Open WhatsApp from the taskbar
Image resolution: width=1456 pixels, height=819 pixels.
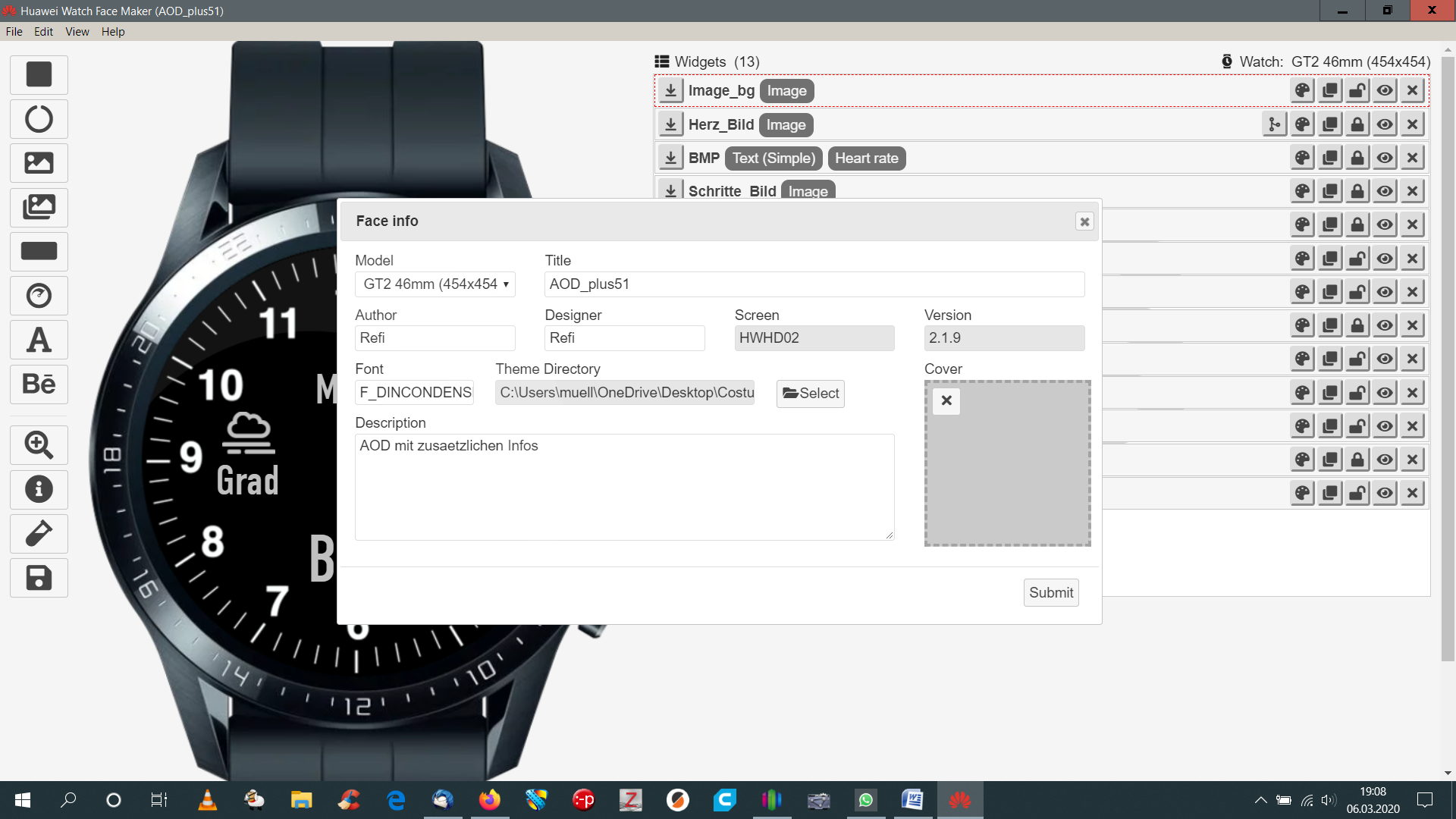(865, 800)
